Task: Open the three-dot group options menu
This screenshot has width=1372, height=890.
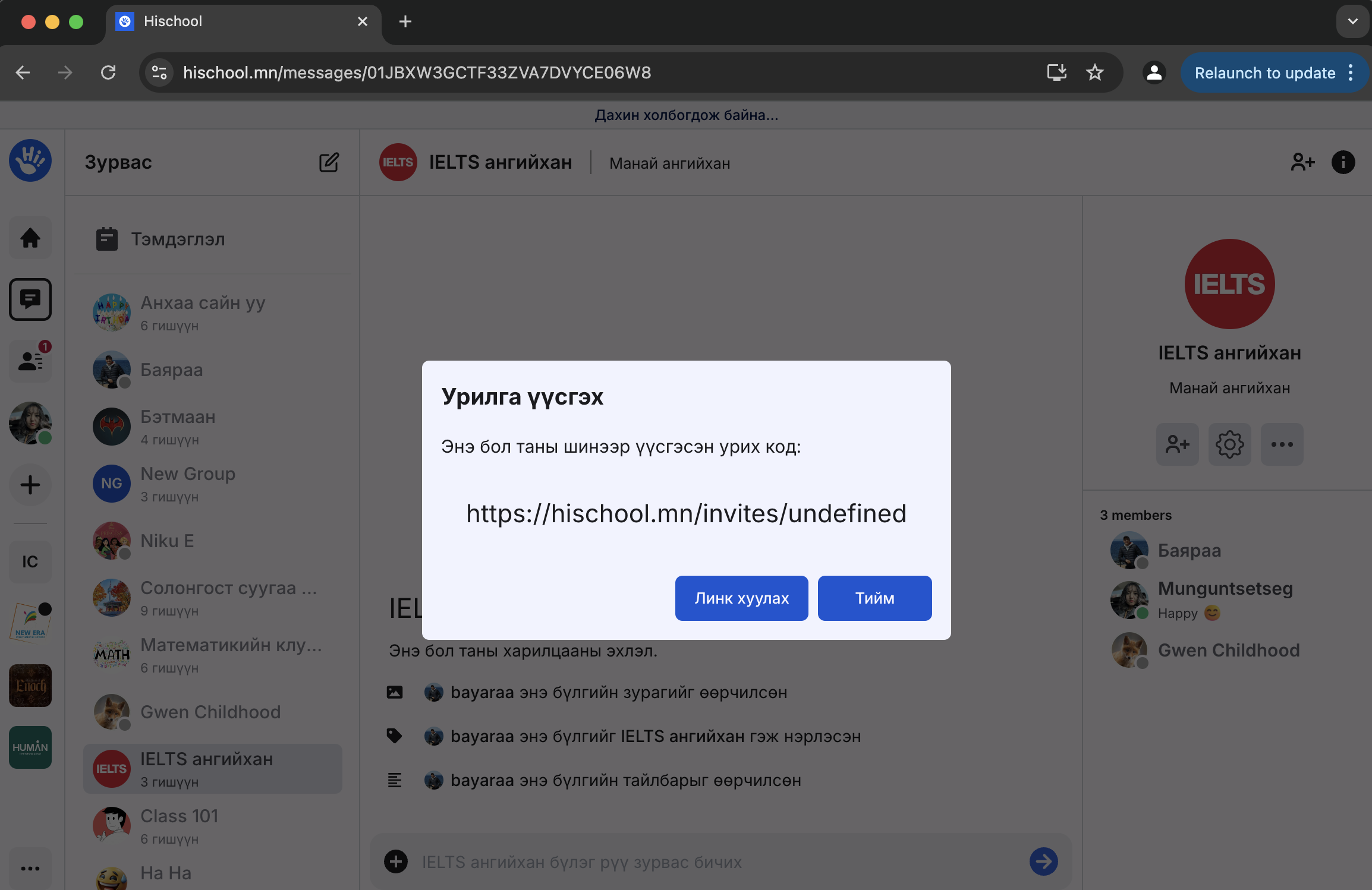Action: (x=1282, y=444)
